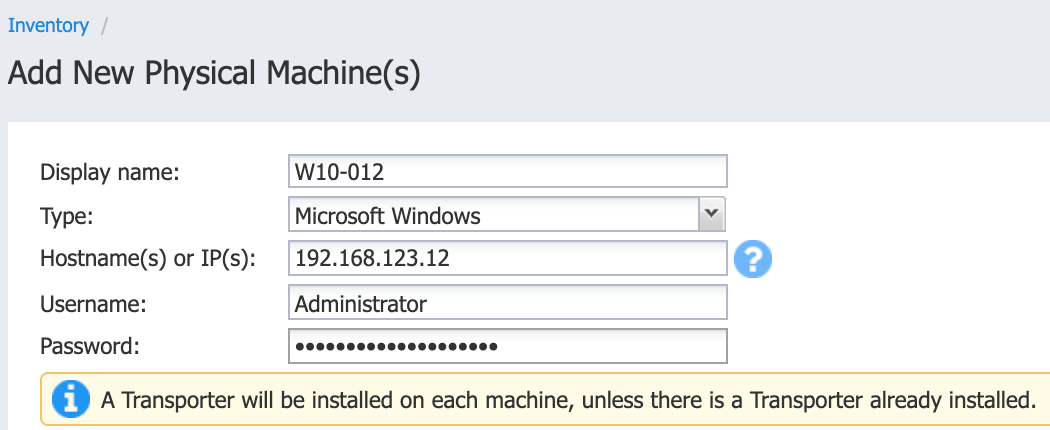Click the Add New Physical Machine(s) heading

214,72
